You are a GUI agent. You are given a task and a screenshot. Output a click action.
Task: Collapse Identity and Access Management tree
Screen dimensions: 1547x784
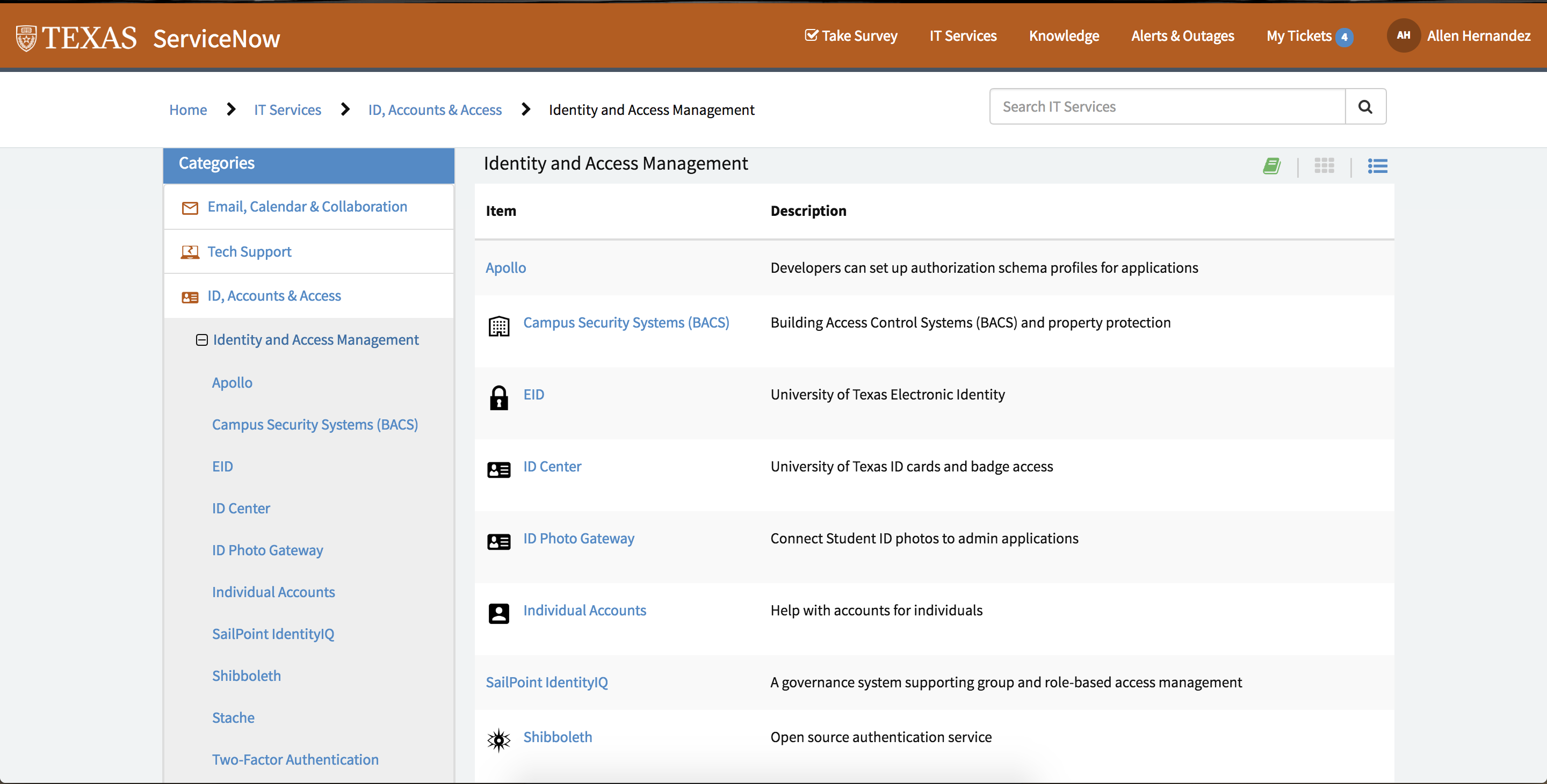pos(202,340)
